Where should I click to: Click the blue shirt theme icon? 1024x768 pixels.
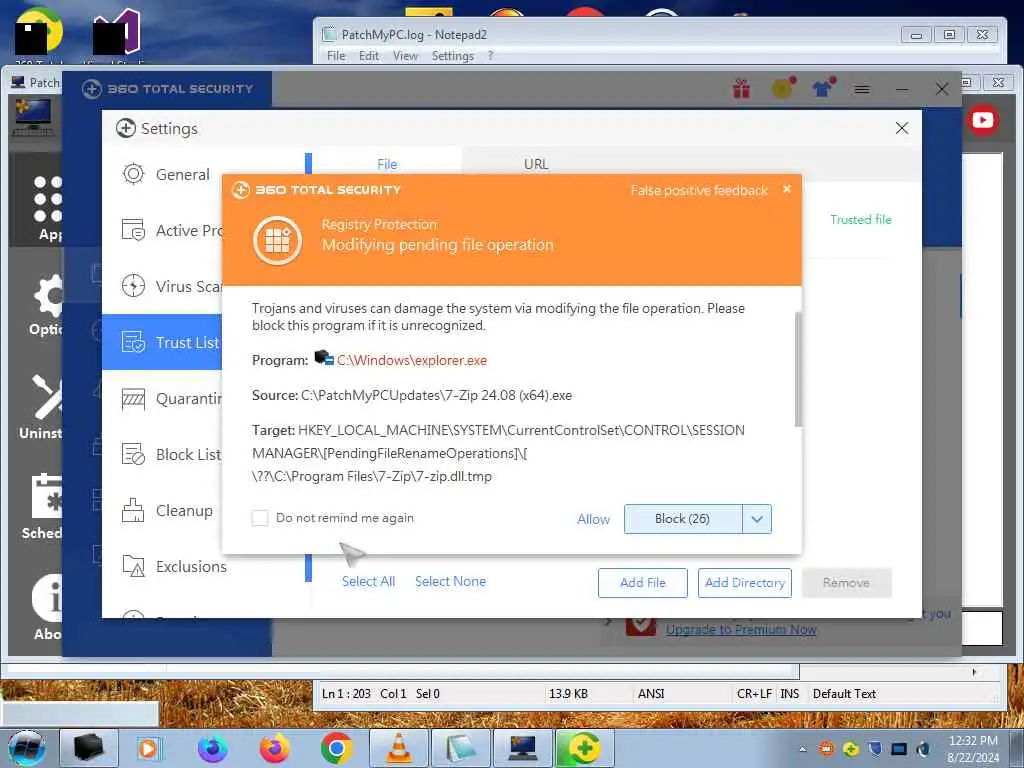[824, 87]
